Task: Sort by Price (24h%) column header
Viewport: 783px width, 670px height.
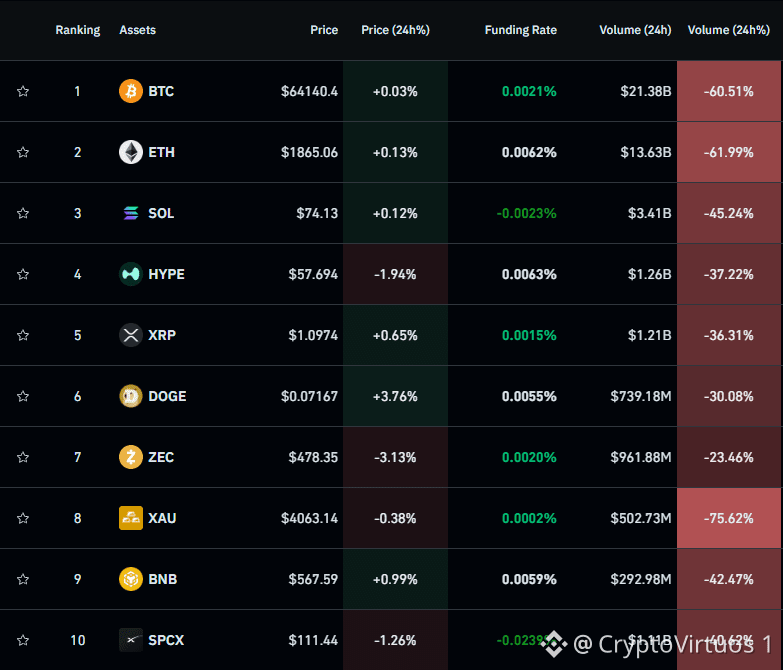Action: click(x=395, y=30)
